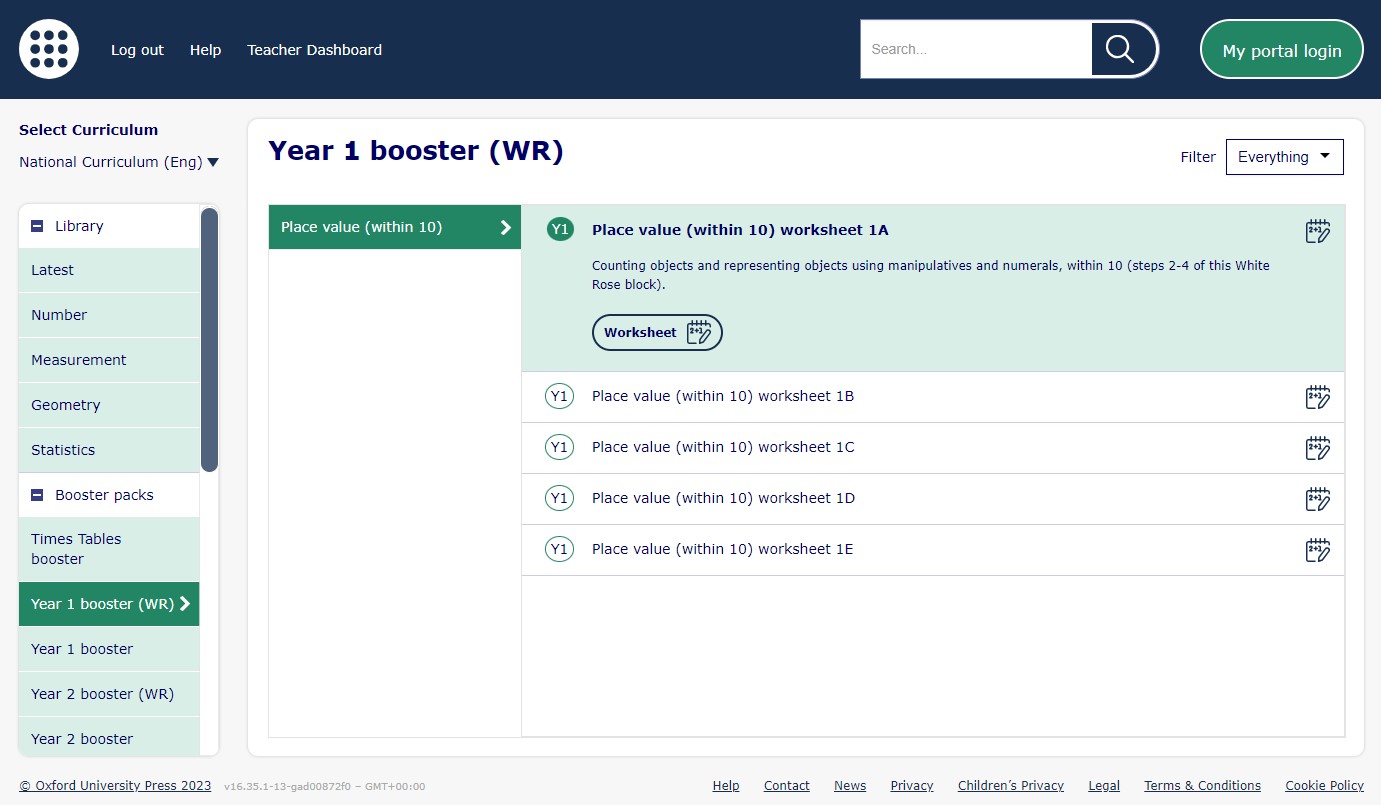Open the footer Privacy link
Screen dimensions: 1381x805
point(912,786)
